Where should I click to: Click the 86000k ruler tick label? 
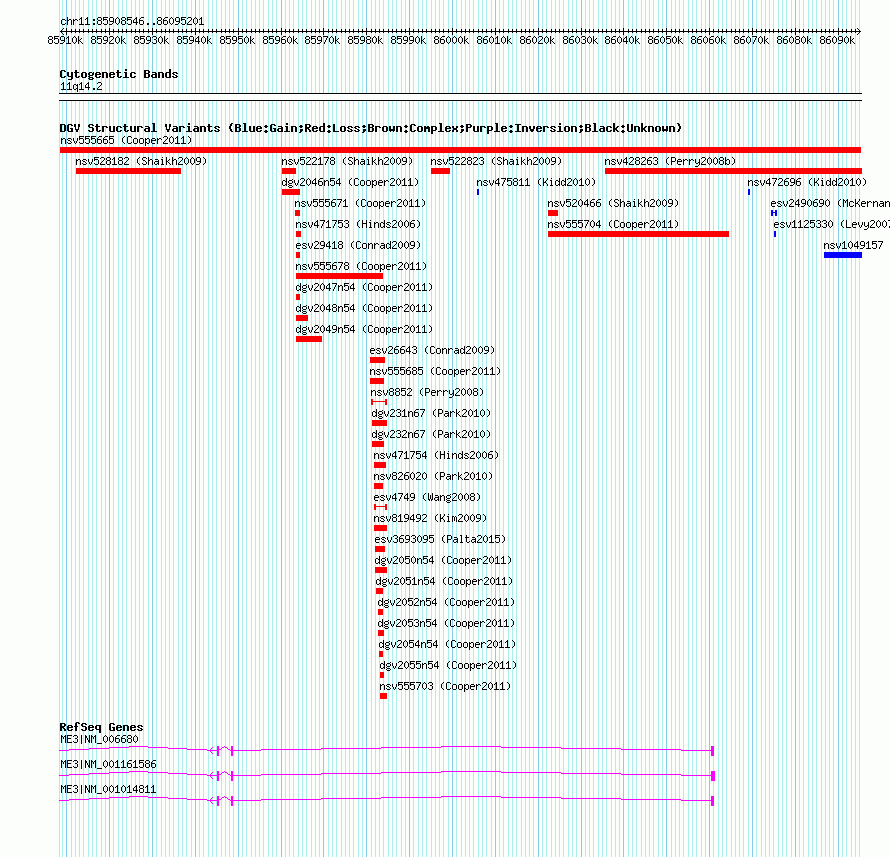pos(451,40)
